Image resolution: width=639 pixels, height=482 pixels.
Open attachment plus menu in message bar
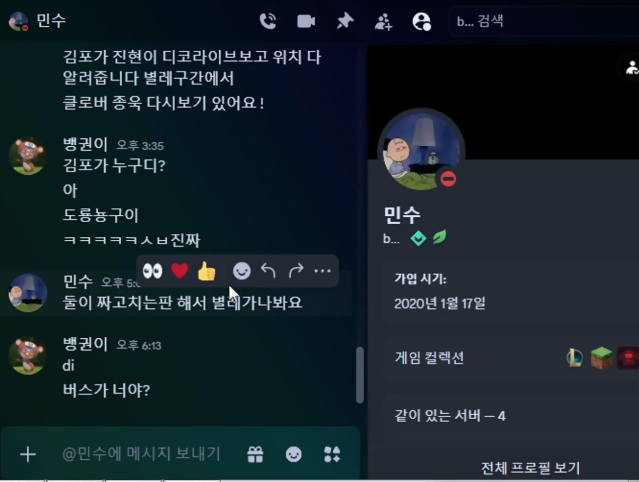pos(28,454)
